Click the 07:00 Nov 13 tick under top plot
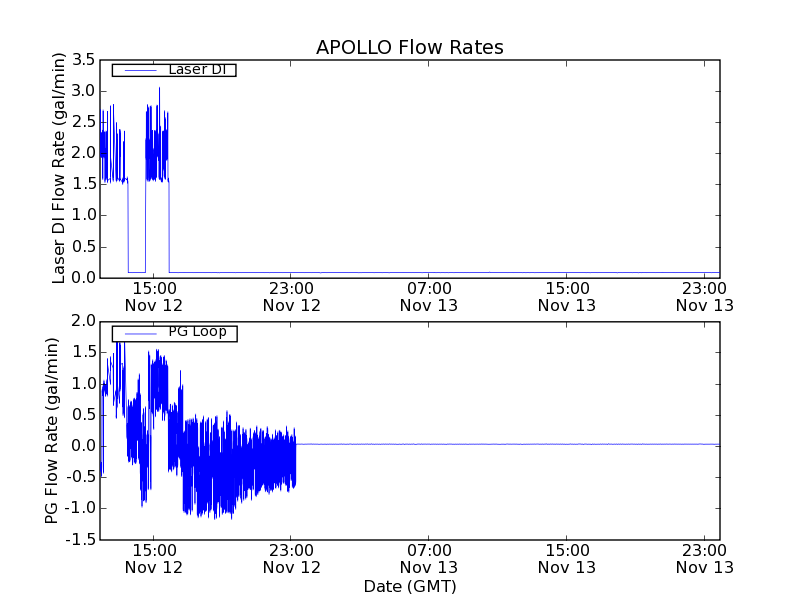Image resolution: width=800 pixels, height=600 pixels. point(429,296)
